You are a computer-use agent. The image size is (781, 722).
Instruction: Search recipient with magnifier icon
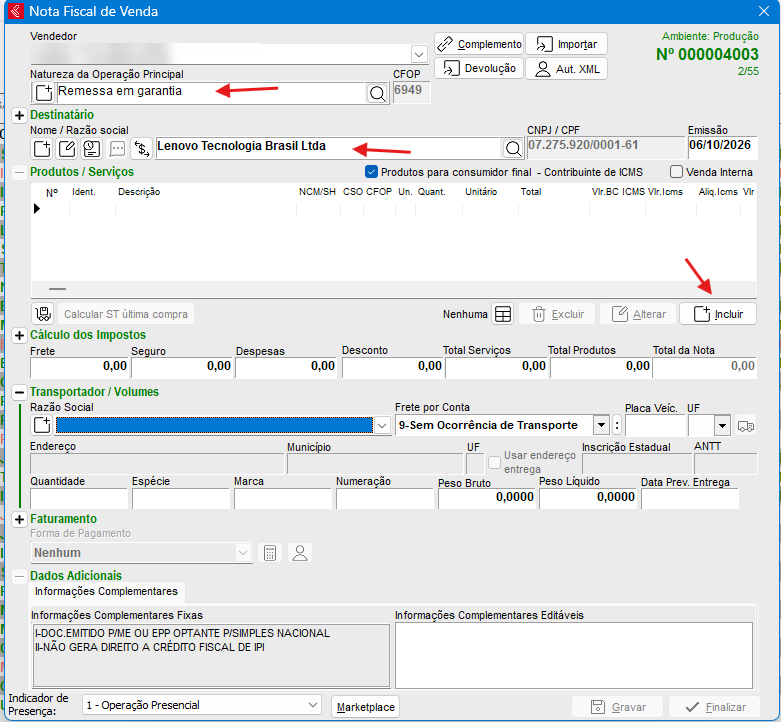(x=513, y=148)
